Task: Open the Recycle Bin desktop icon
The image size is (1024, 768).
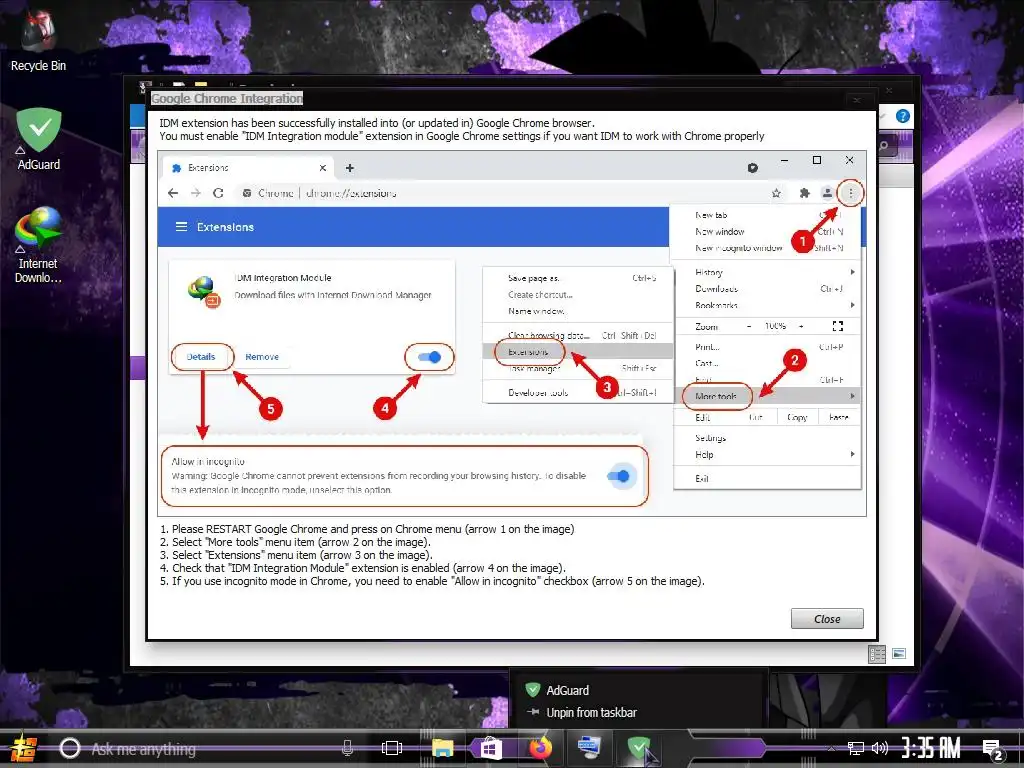Action: [38, 42]
